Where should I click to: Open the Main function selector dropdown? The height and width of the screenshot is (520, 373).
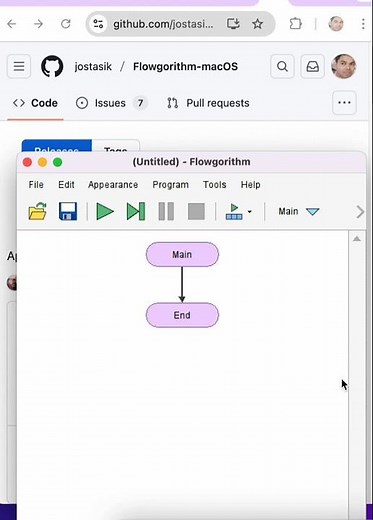pos(299,211)
